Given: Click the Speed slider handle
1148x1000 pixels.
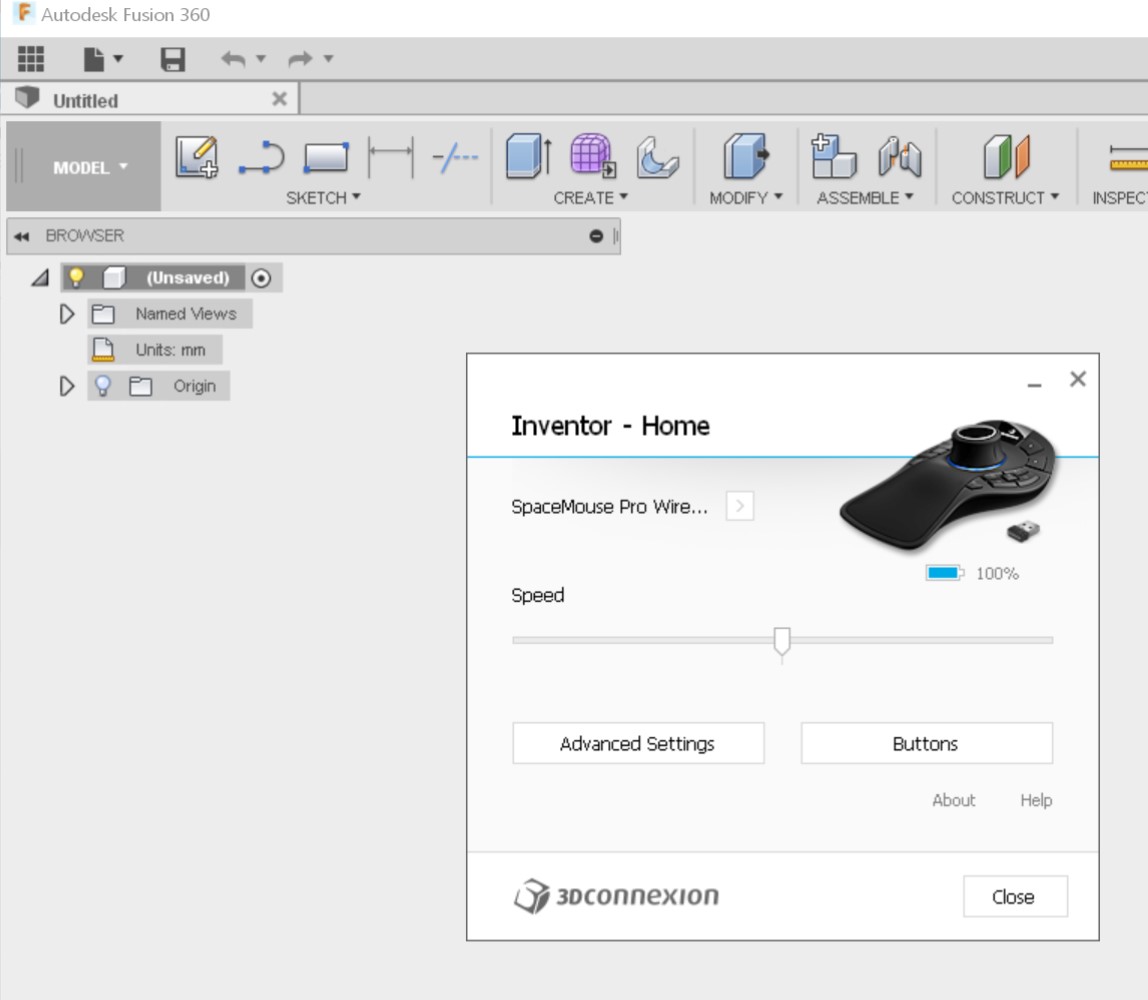Looking at the screenshot, I should coord(782,642).
